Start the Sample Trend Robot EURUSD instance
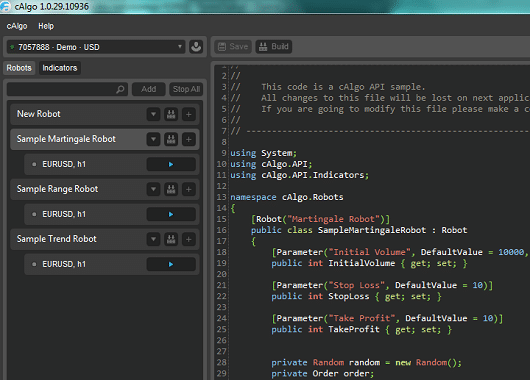 [x=171, y=264]
